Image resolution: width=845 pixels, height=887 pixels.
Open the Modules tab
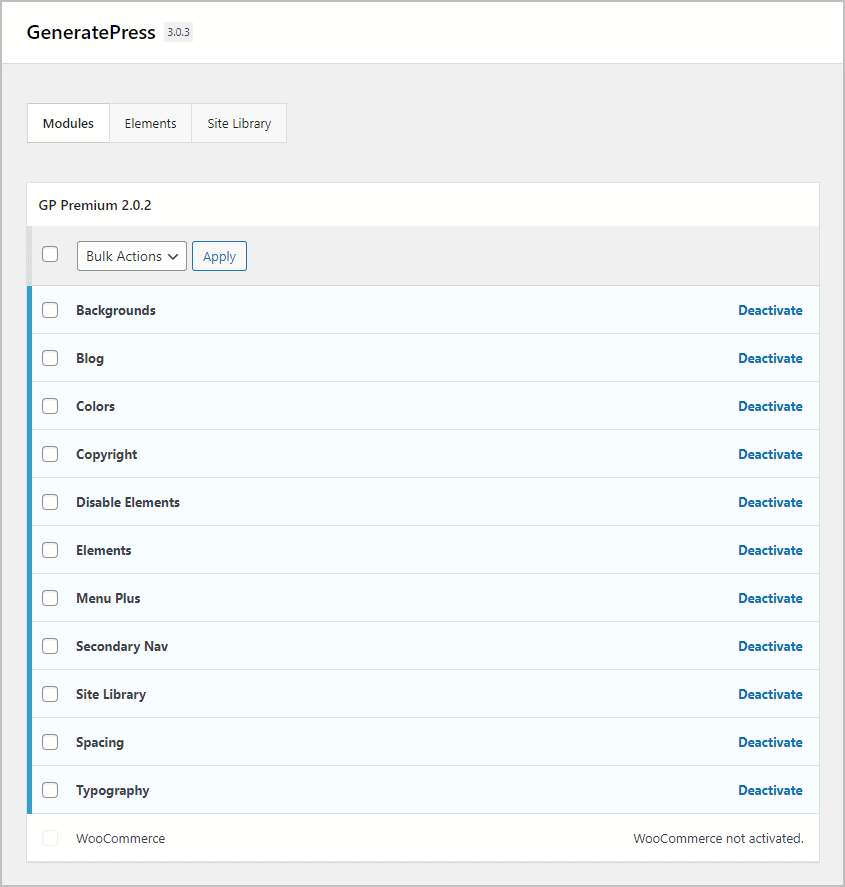coord(68,123)
